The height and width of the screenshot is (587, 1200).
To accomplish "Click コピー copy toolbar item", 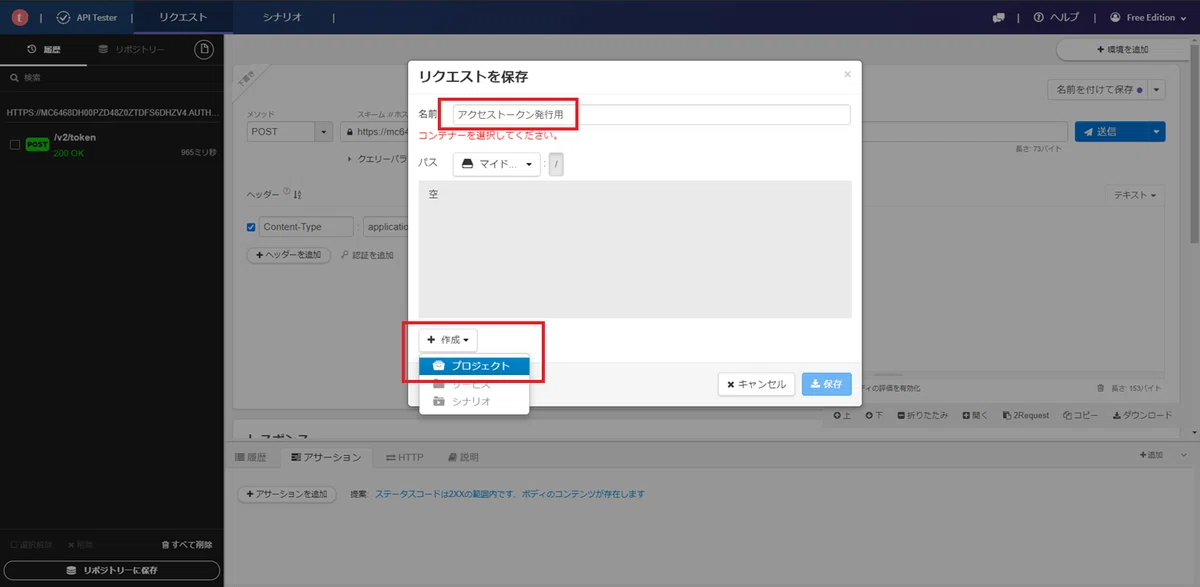I will tap(1080, 415).
